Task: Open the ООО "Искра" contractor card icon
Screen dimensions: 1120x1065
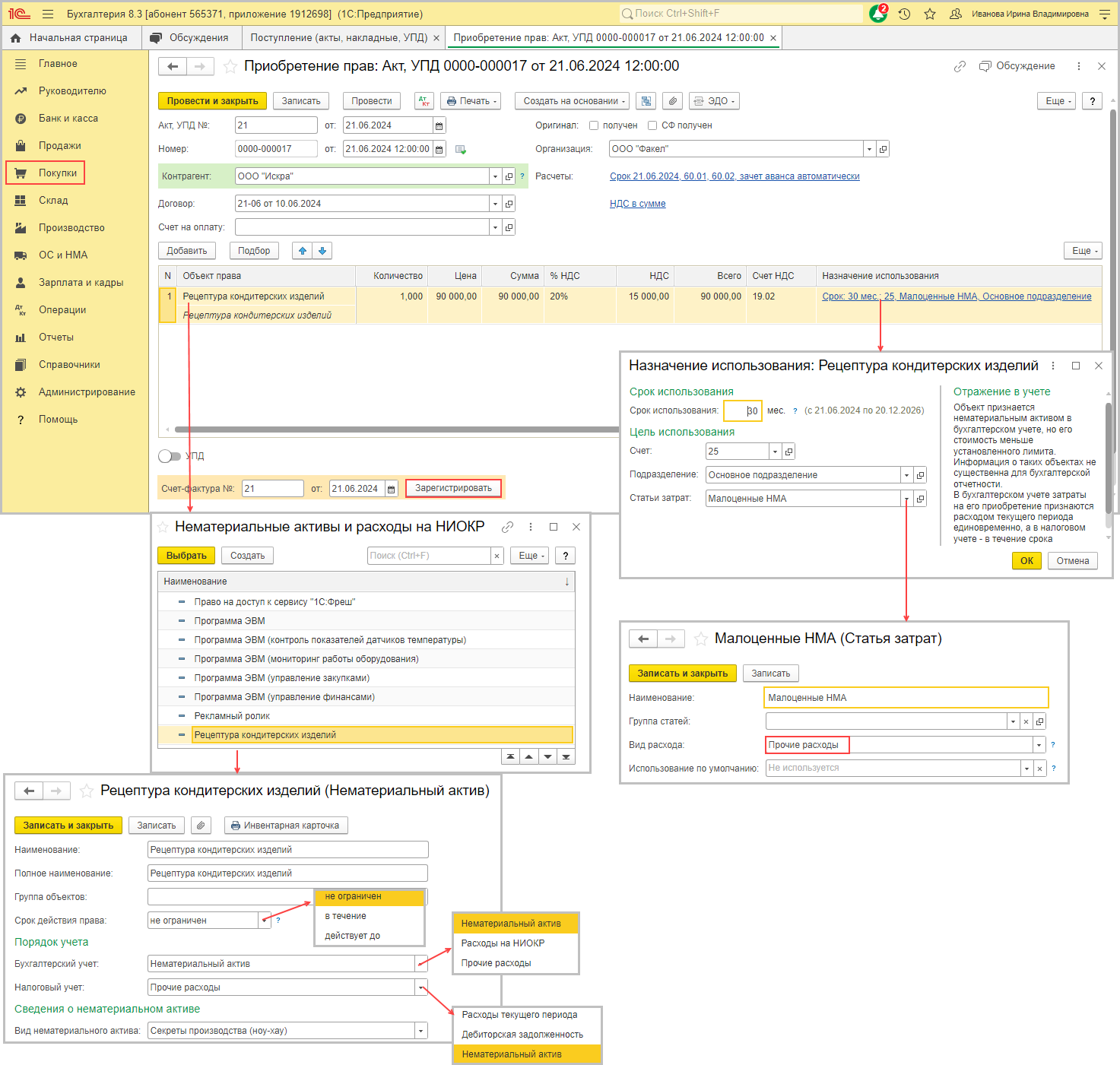Action: pos(509,176)
